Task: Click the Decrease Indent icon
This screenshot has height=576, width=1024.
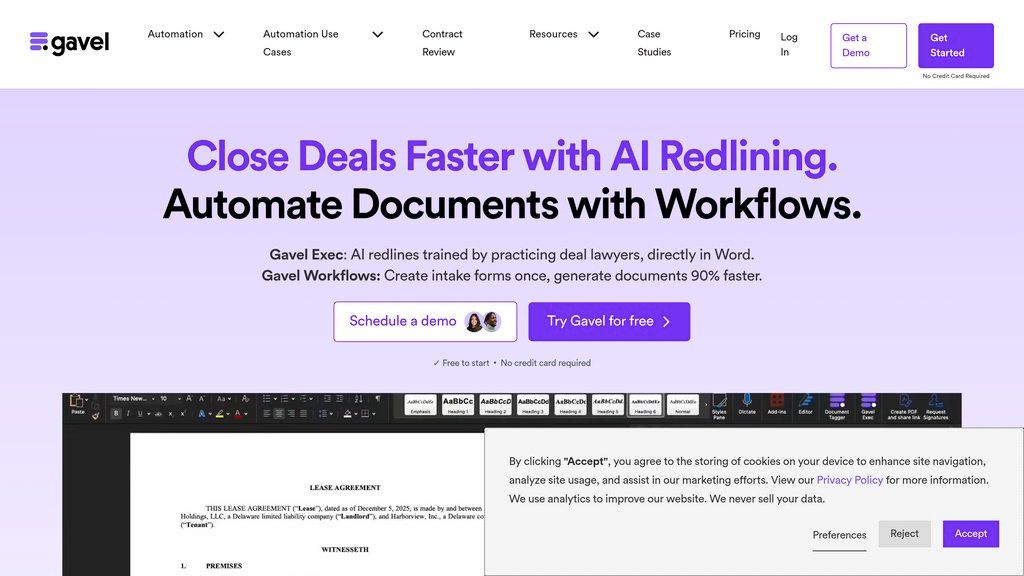Action: click(327, 399)
